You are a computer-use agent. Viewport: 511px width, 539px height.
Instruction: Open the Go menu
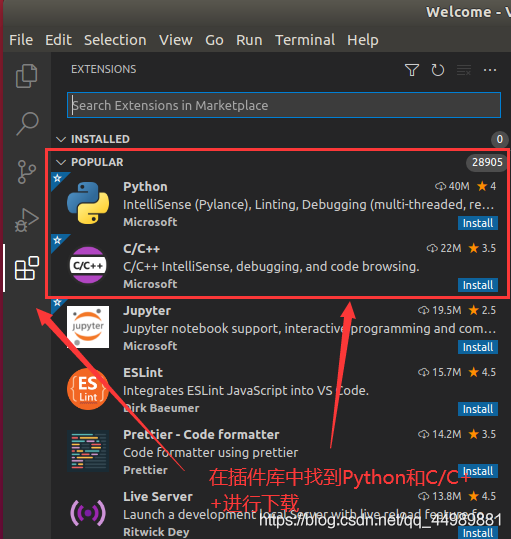coord(214,40)
